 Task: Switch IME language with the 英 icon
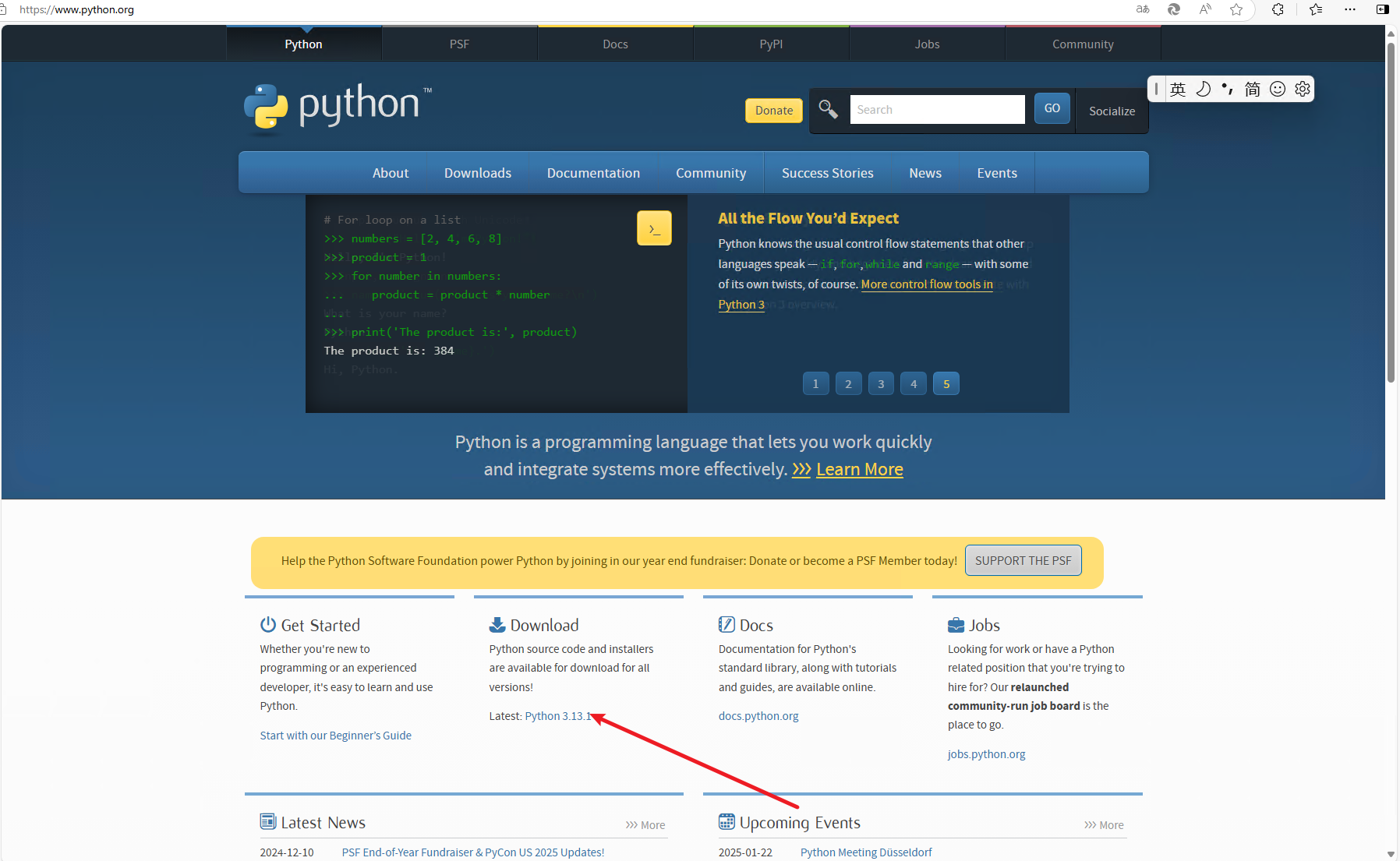1178,89
